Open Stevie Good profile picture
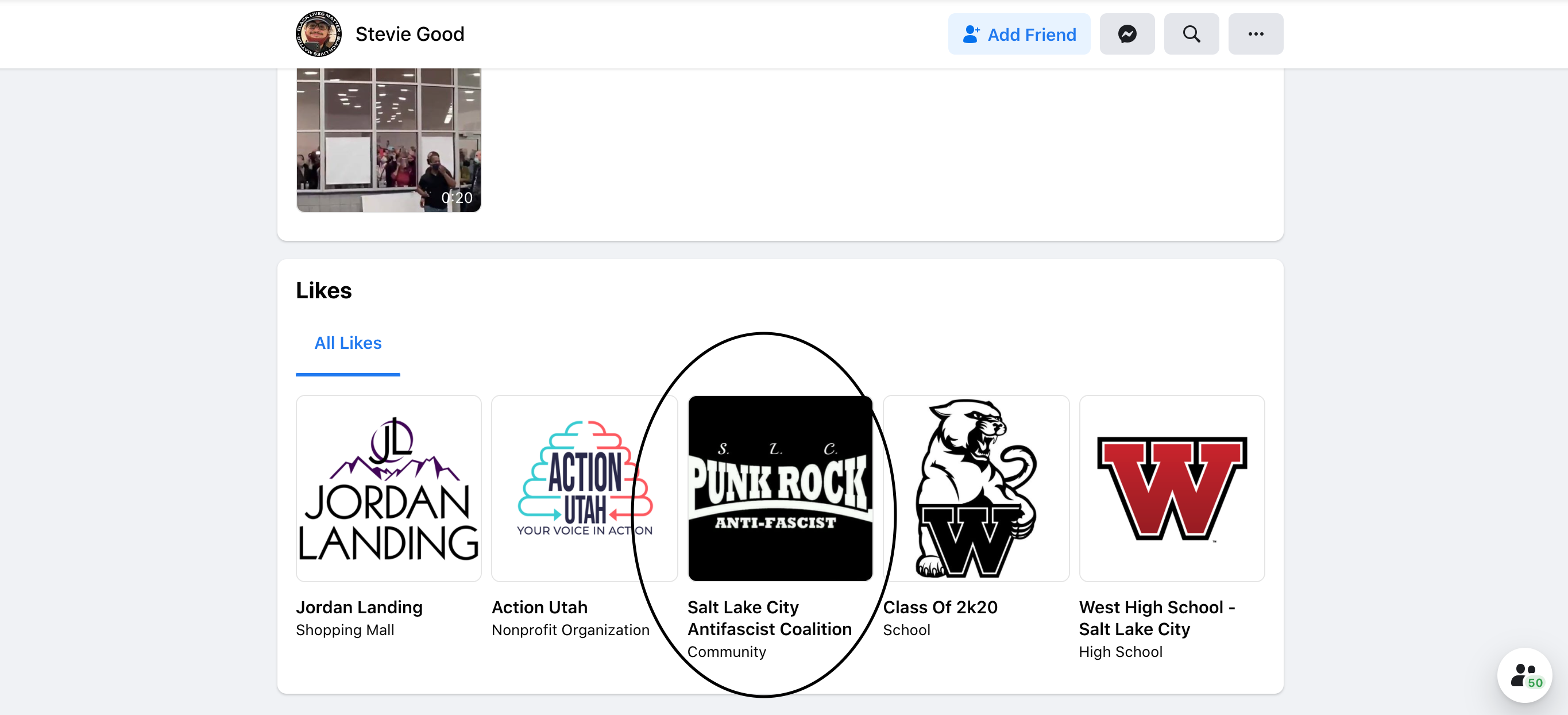The height and width of the screenshot is (715, 1568). (318, 34)
